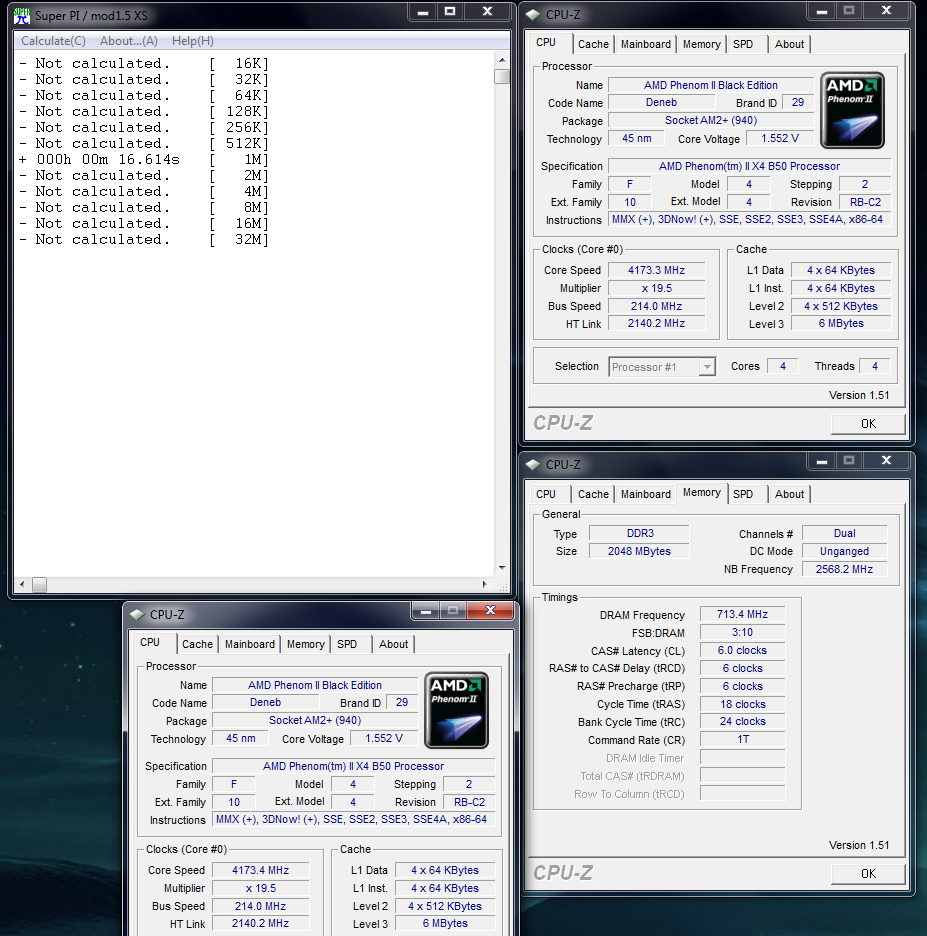Close the Super PI window
The image size is (927, 936).
[x=488, y=12]
